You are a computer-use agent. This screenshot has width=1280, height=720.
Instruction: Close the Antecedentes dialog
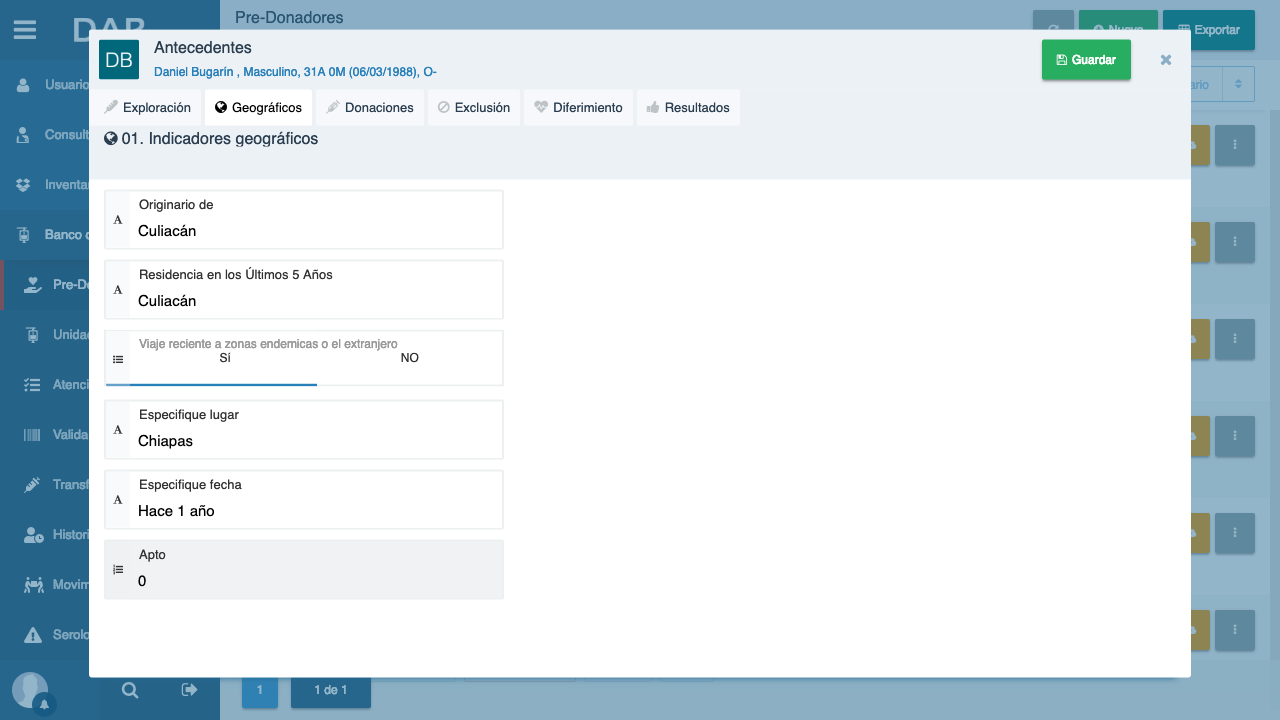(x=1166, y=60)
